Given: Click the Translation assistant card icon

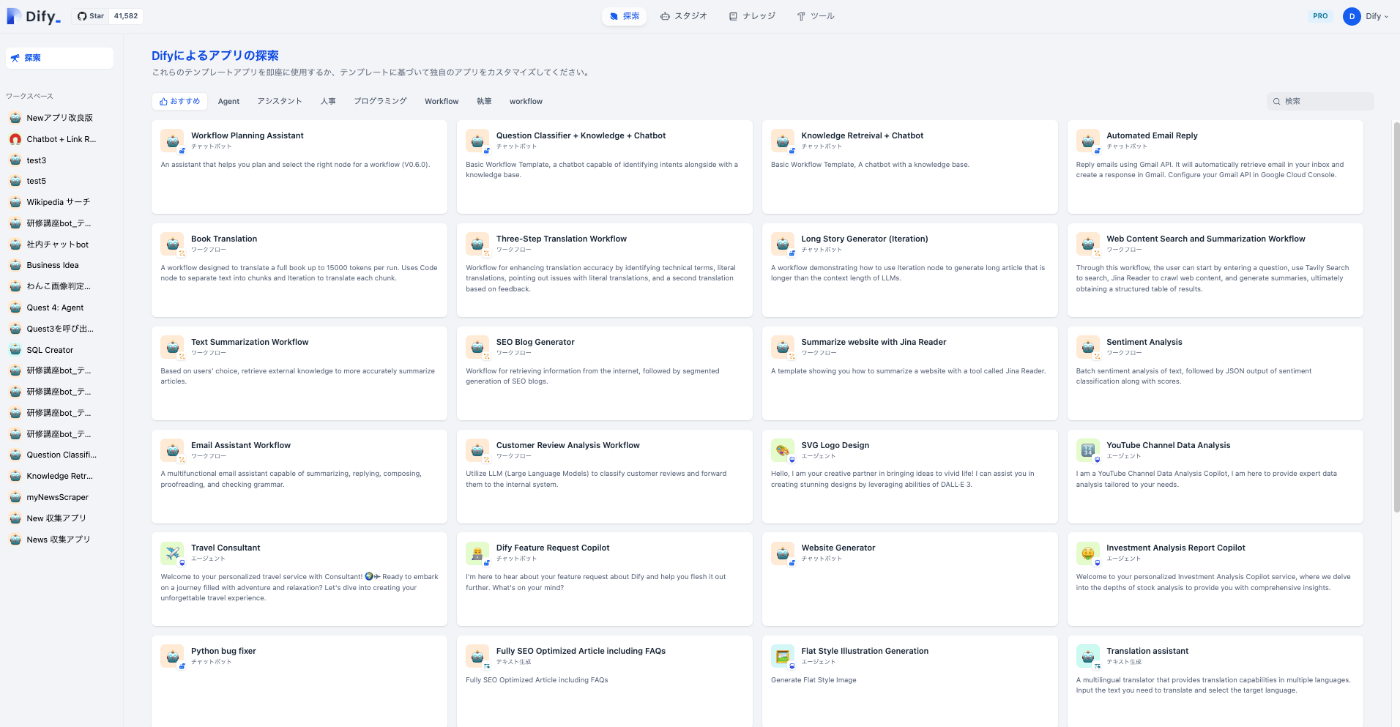Looking at the screenshot, I should 1088,656.
